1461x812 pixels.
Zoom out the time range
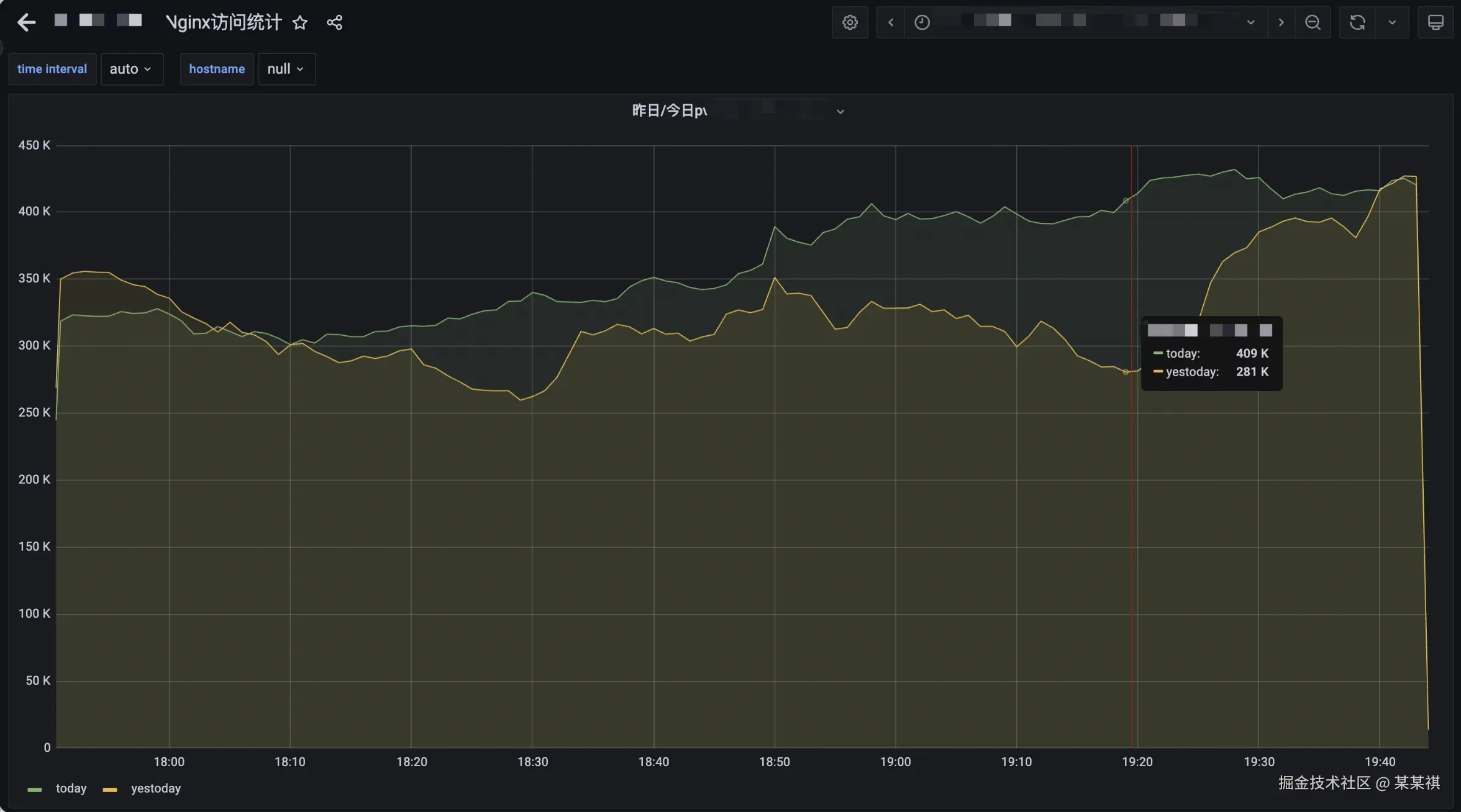1313,22
